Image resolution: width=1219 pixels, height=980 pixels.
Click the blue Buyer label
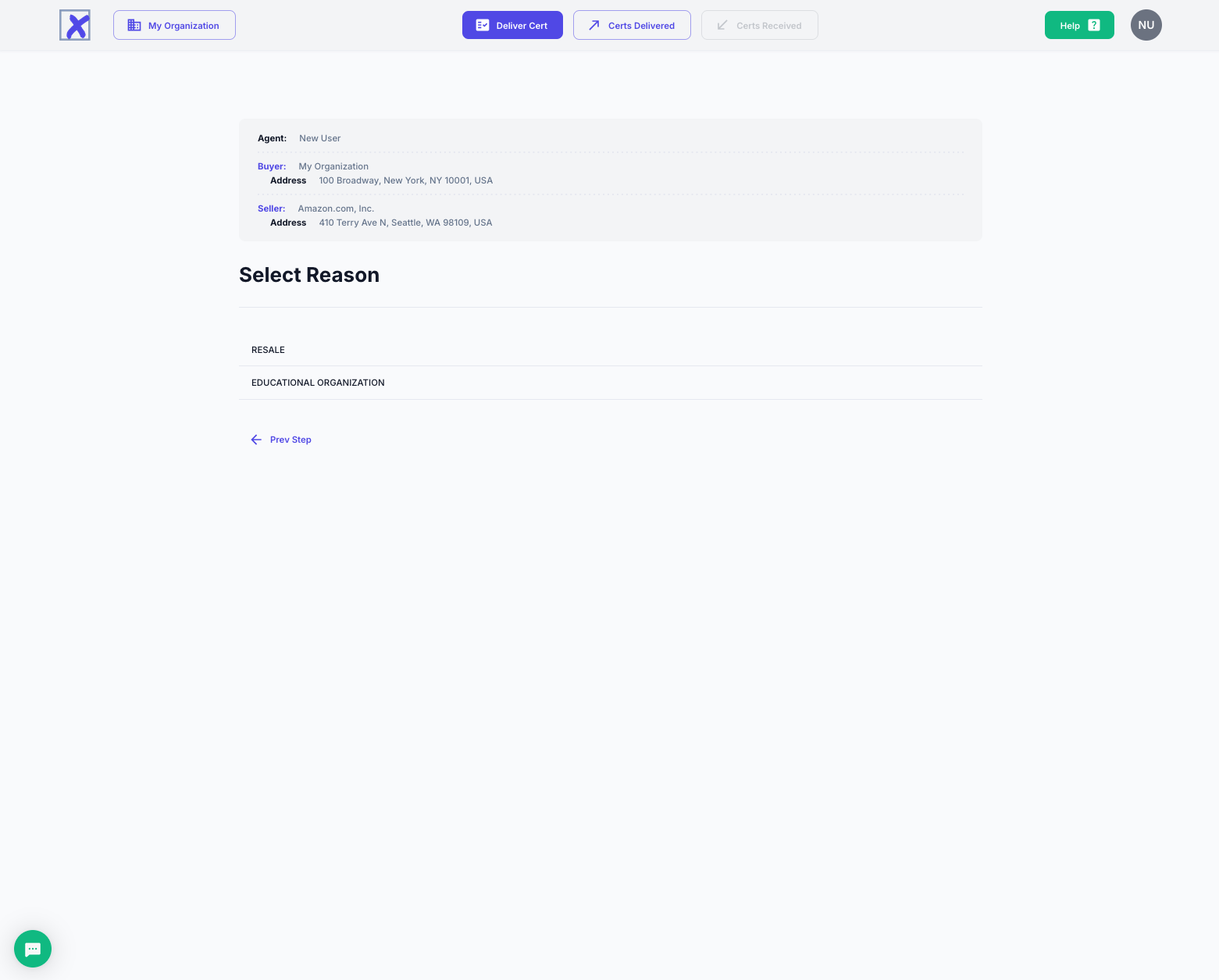272,166
